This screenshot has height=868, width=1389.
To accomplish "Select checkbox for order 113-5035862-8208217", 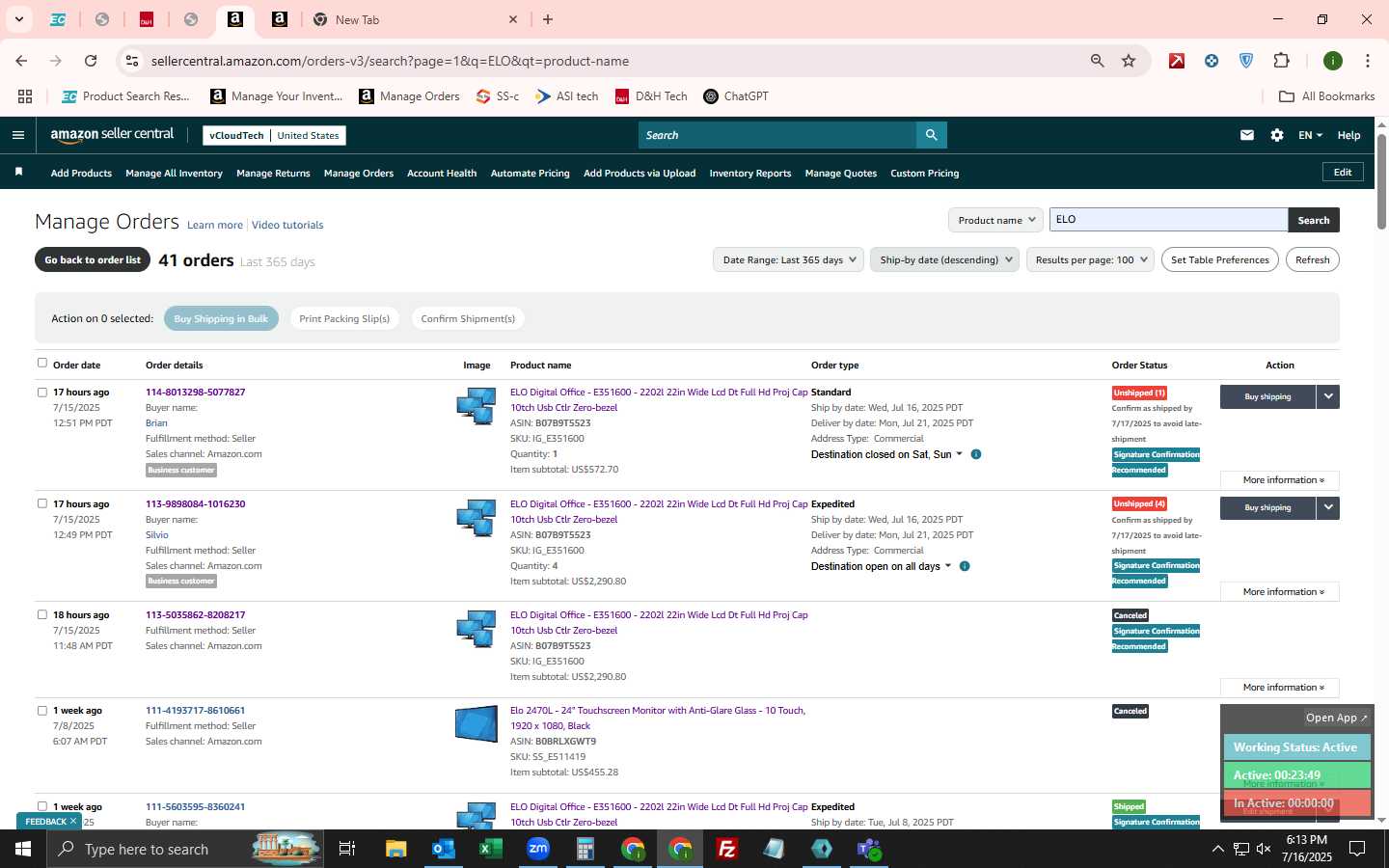I will pyautogui.click(x=41, y=614).
